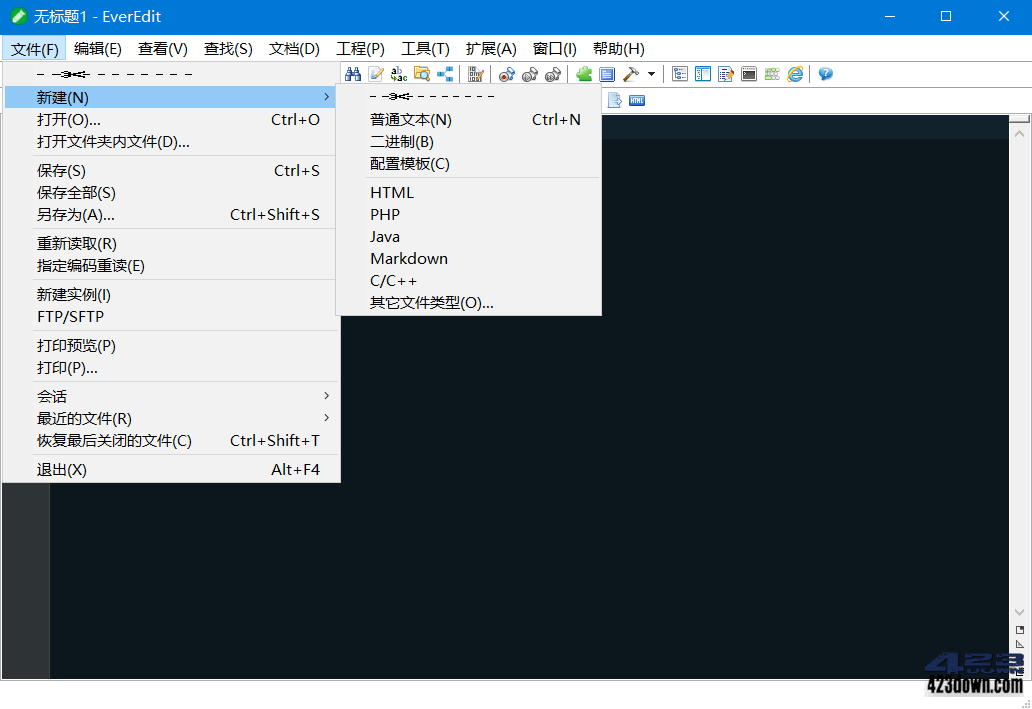The height and width of the screenshot is (709, 1032).
Task: Play the recorded macro
Action: click(530, 74)
